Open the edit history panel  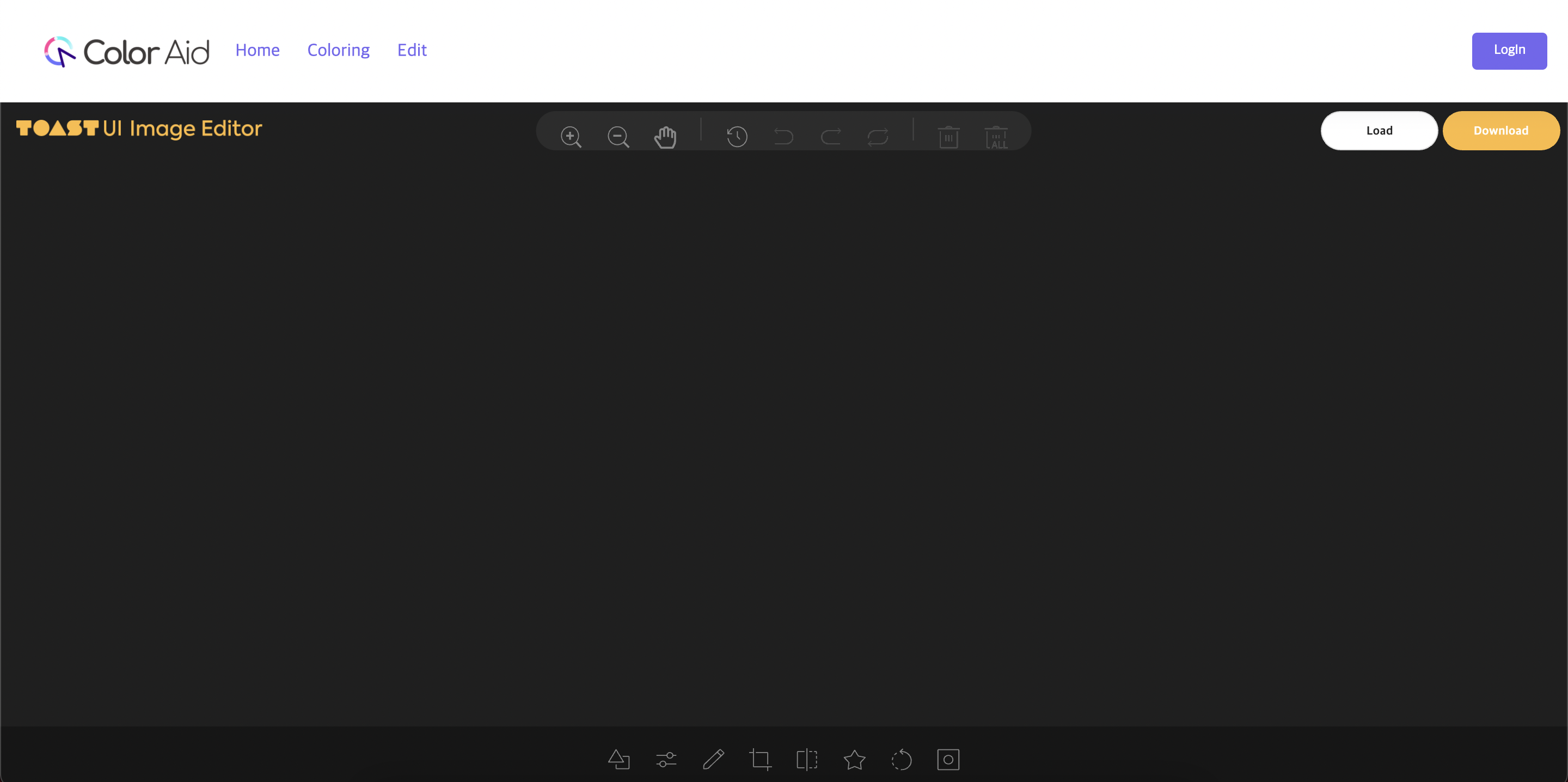click(737, 137)
